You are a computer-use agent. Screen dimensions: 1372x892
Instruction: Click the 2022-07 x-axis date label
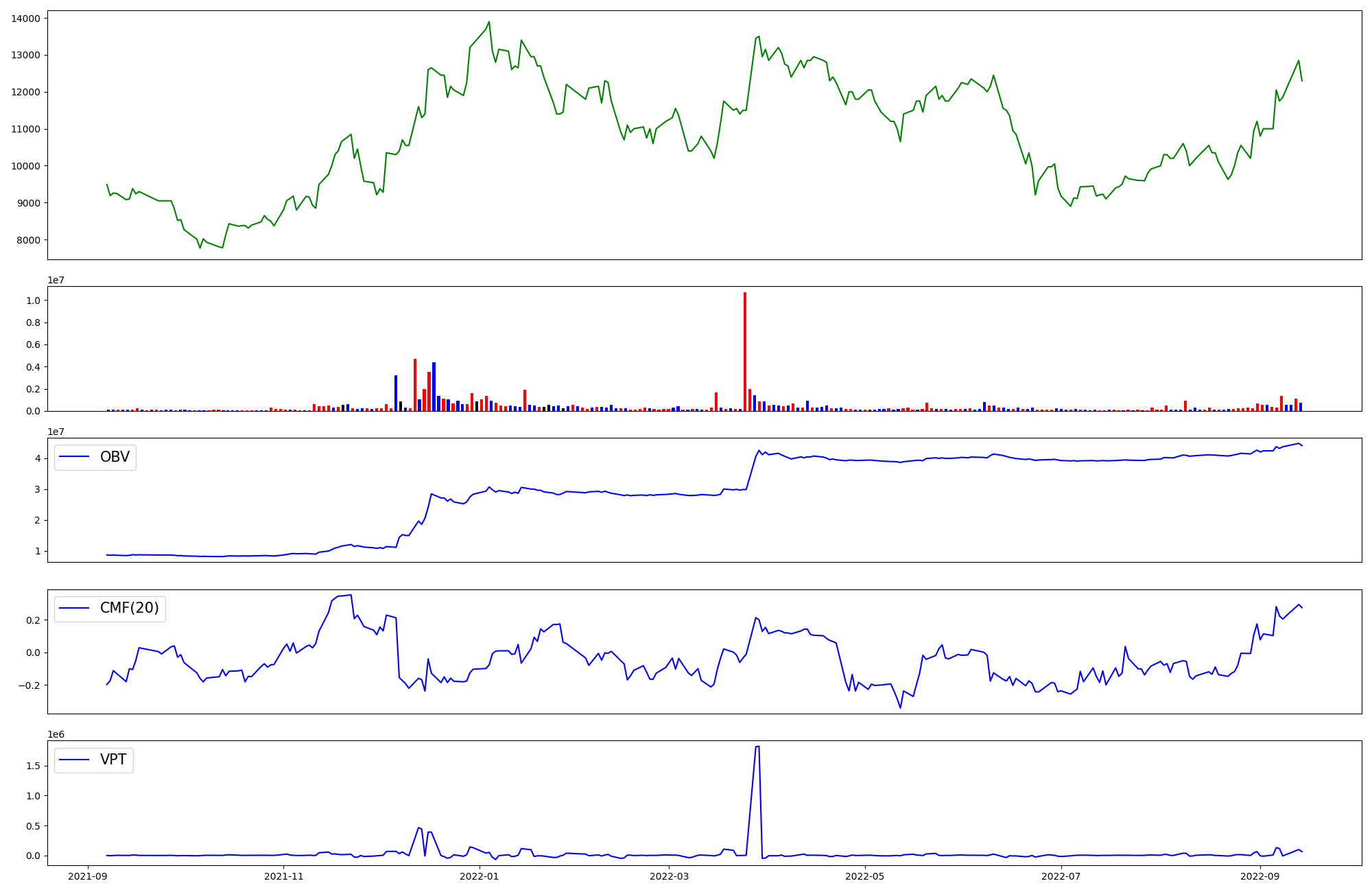[x=1061, y=876]
